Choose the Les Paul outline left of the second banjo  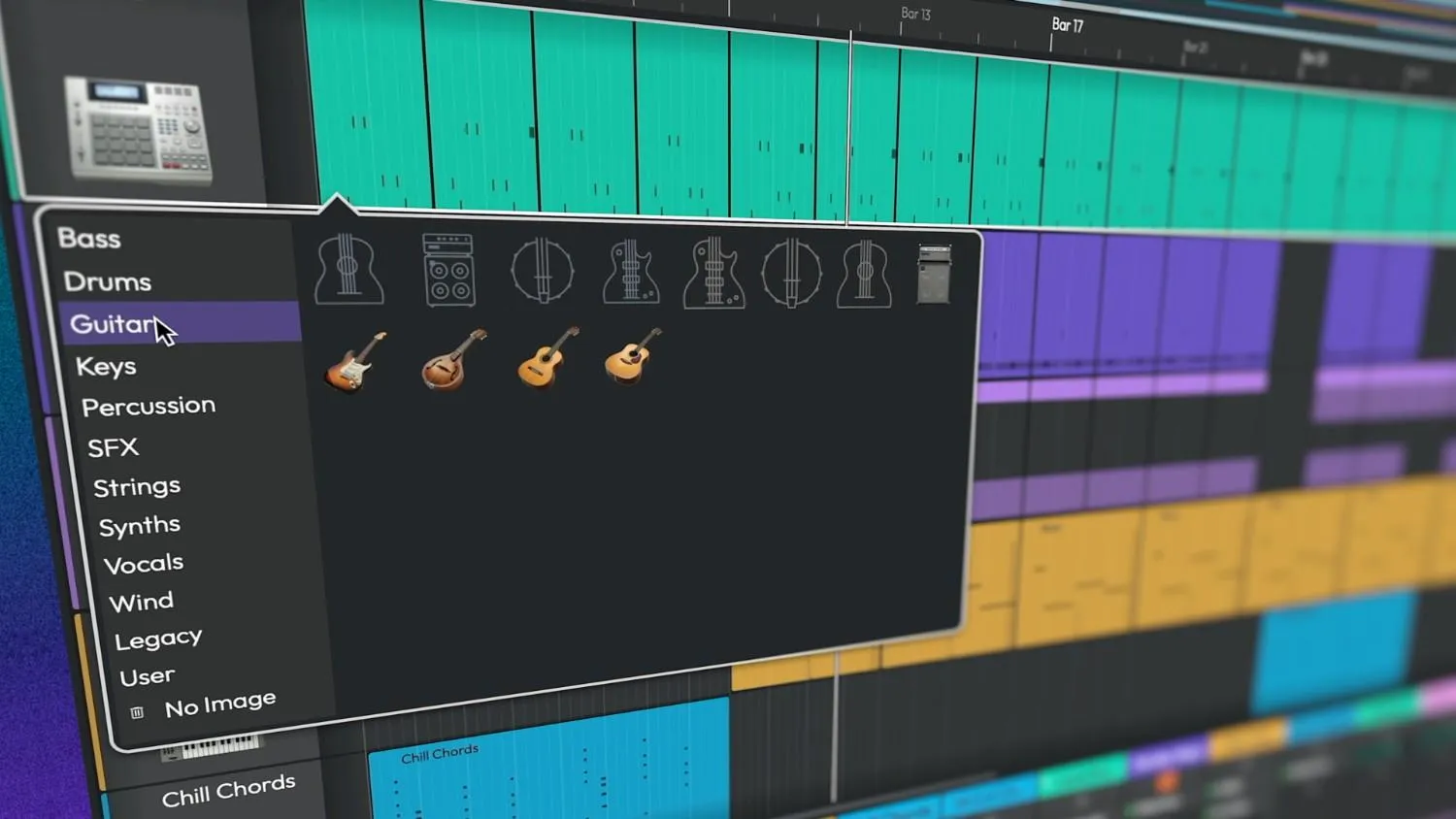(x=714, y=273)
